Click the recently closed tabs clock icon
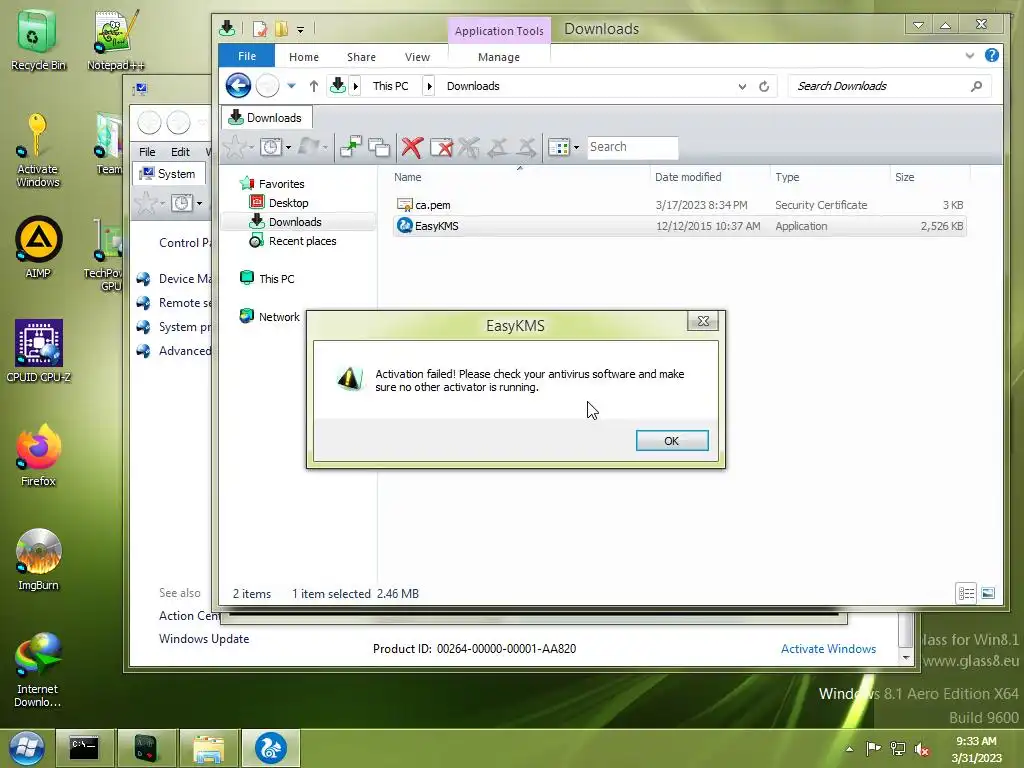The image size is (1024, 768). tap(270, 147)
